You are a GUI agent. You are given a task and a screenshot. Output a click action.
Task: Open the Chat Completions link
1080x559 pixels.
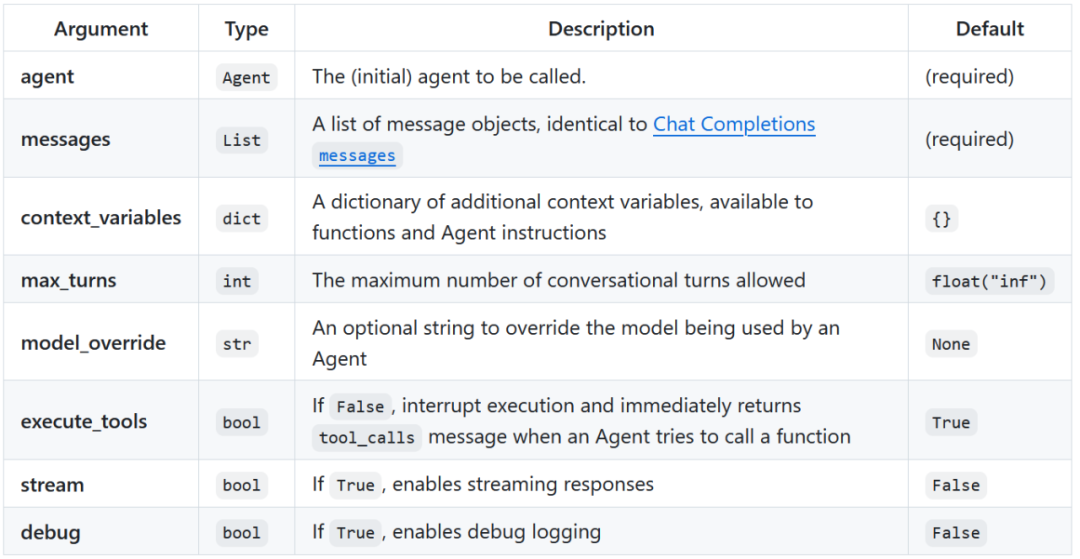(734, 125)
